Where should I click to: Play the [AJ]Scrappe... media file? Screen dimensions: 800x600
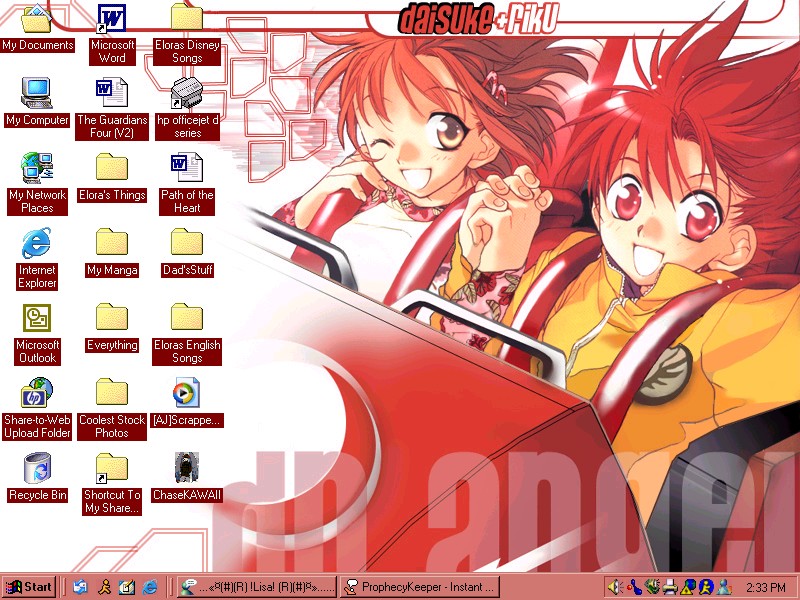186,393
